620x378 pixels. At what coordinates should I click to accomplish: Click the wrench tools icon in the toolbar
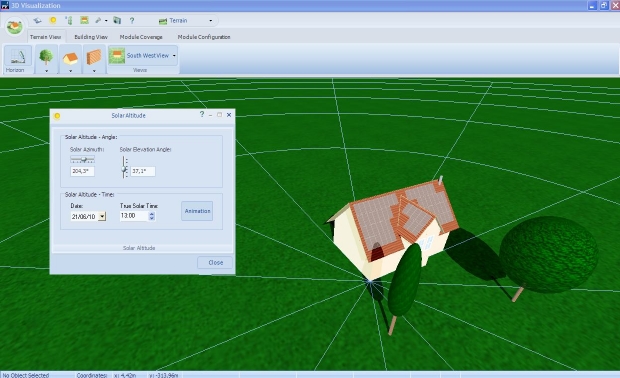click(x=98, y=20)
